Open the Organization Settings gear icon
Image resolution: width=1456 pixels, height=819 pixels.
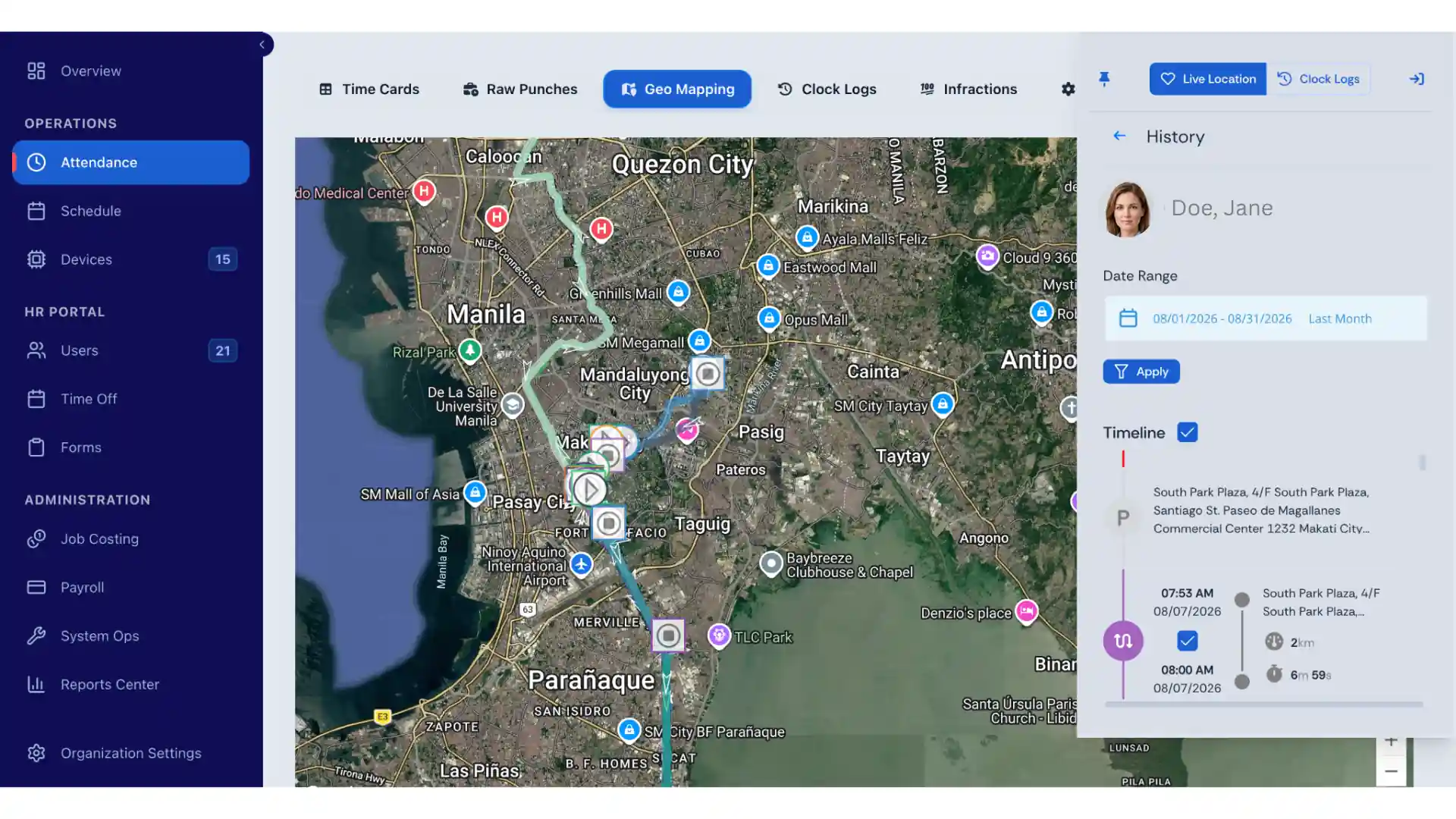36,753
